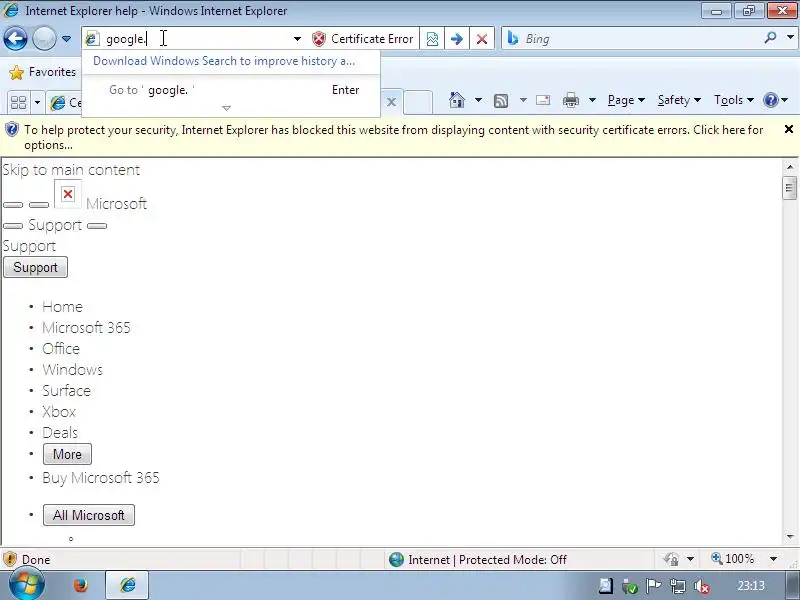
Task: Open the Safety menu
Action: click(x=679, y=100)
